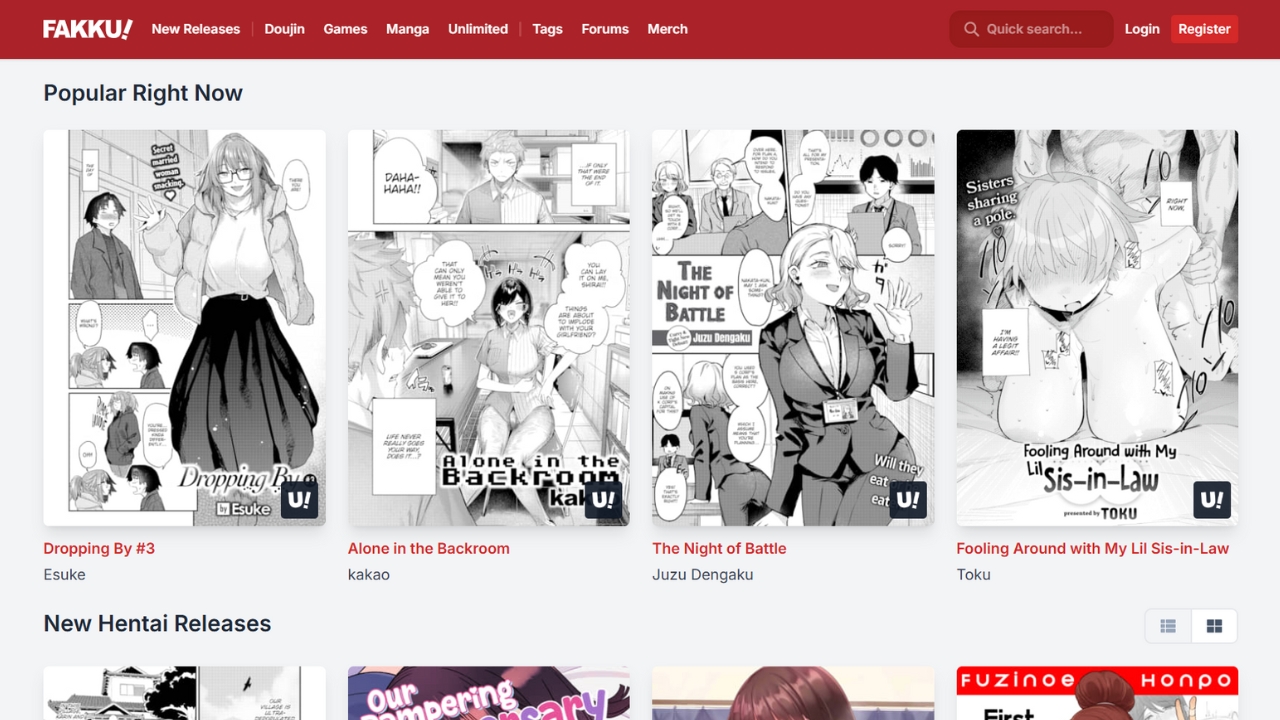Open The Night of Battle title link

point(719,548)
